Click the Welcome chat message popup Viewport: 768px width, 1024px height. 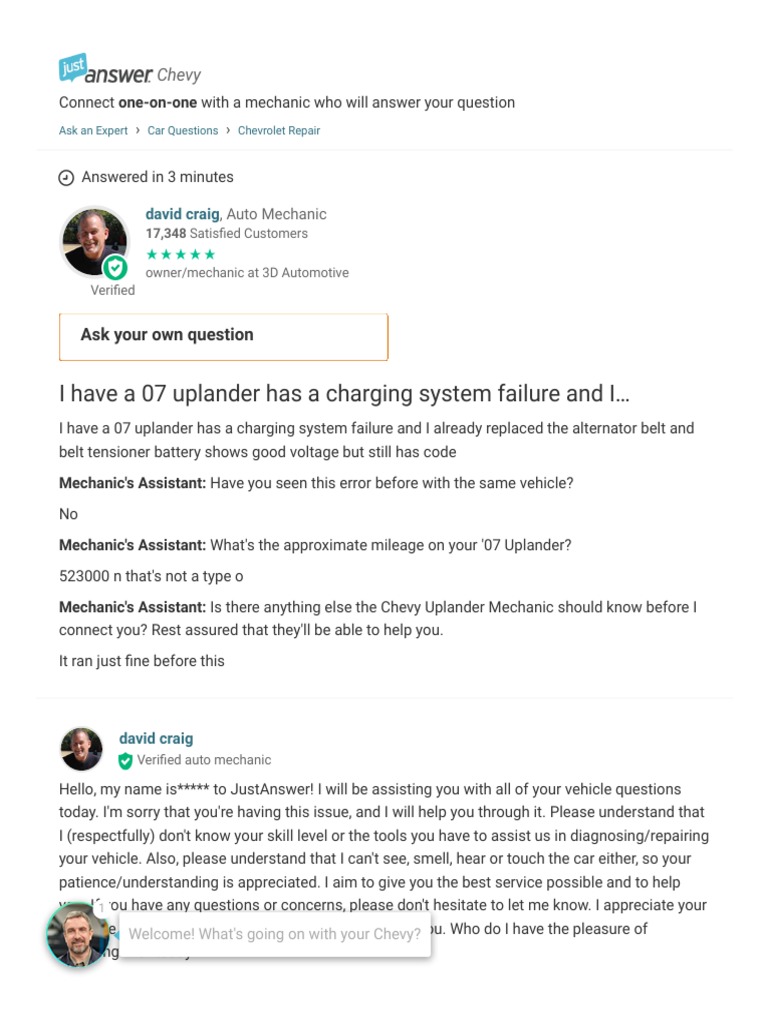(274, 935)
